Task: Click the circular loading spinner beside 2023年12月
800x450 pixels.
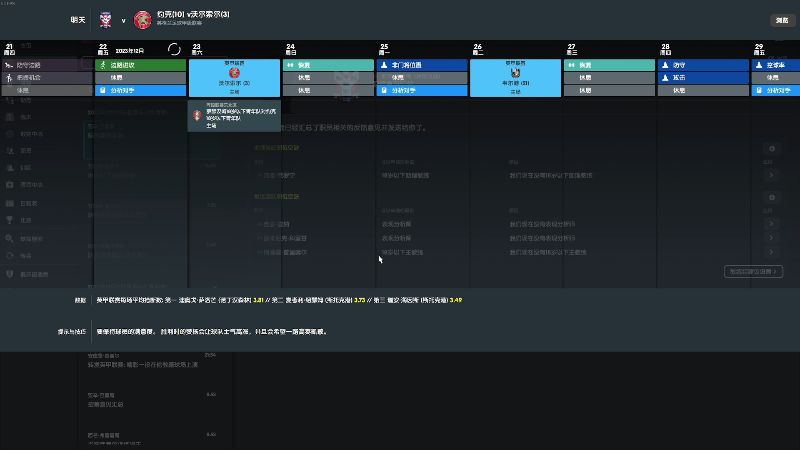Action: (174, 49)
